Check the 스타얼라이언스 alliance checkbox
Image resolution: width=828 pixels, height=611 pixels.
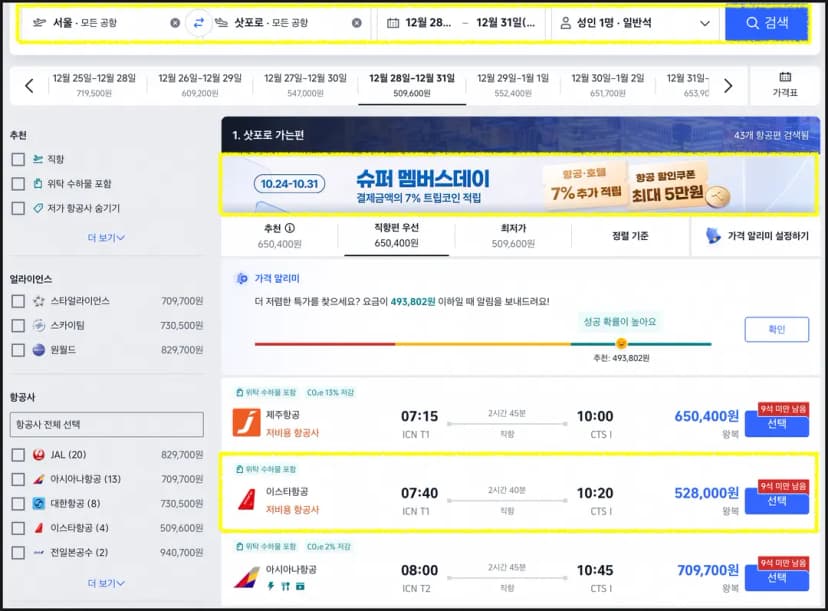click(x=18, y=301)
